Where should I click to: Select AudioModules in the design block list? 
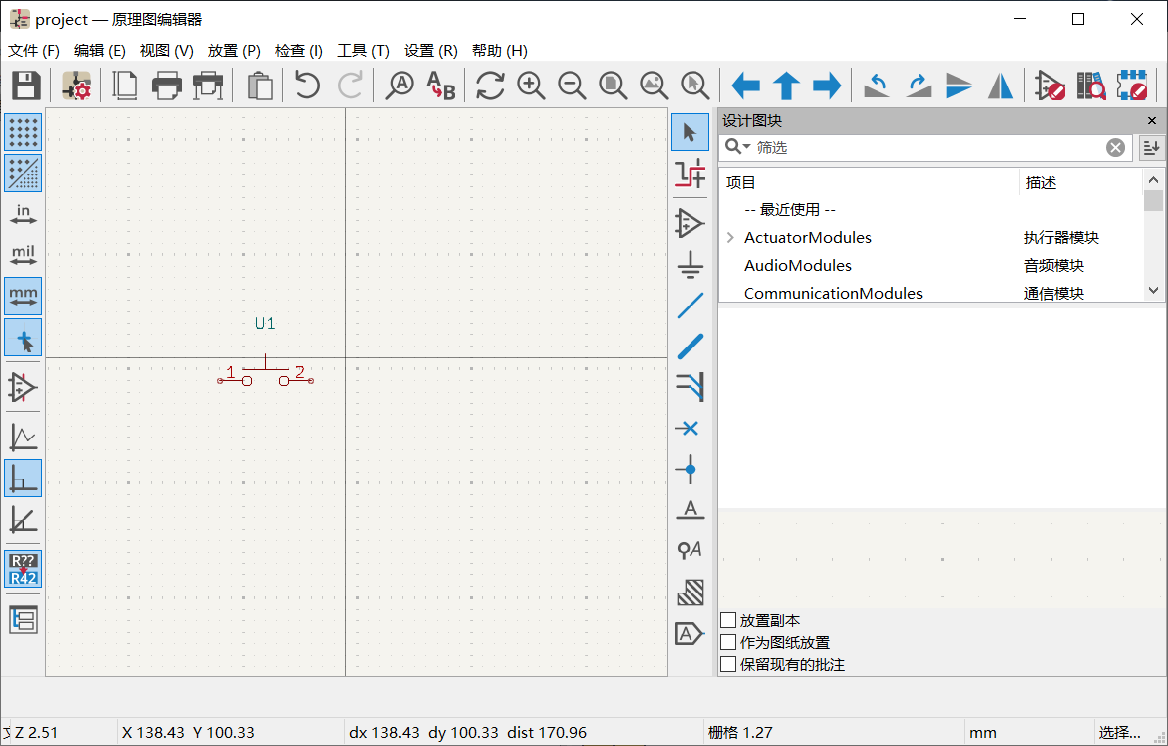point(797,266)
